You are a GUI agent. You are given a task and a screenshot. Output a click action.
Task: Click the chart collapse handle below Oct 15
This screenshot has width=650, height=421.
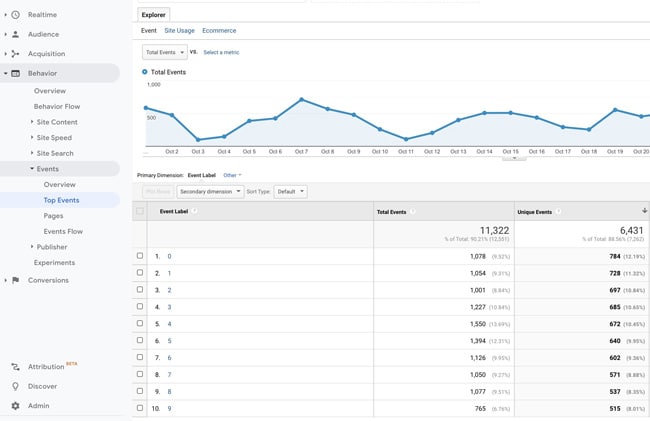click(514, 158)
